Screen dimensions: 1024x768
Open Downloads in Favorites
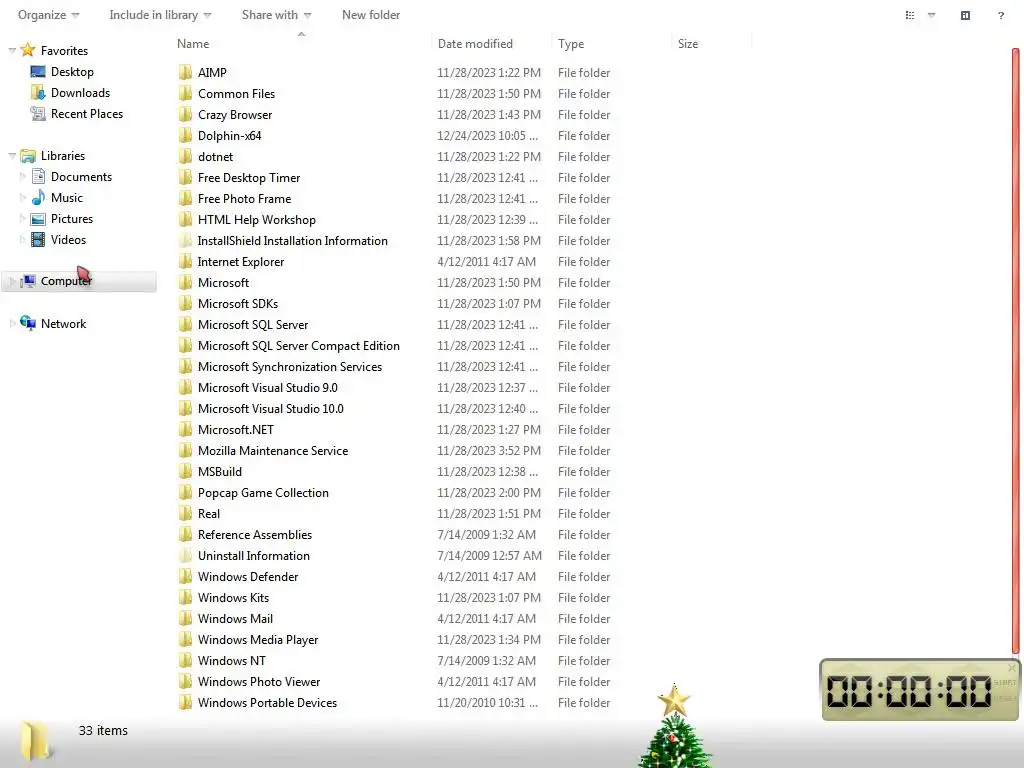pos(80,93)
